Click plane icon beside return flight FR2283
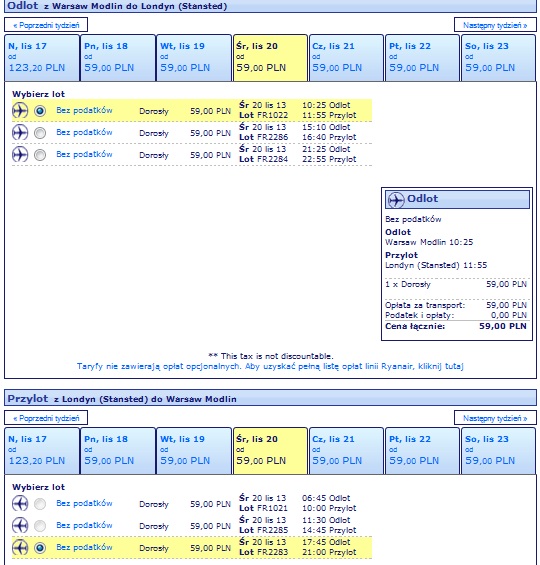The image size is (540, 565). pyautogui.click(x=20, y=547)
